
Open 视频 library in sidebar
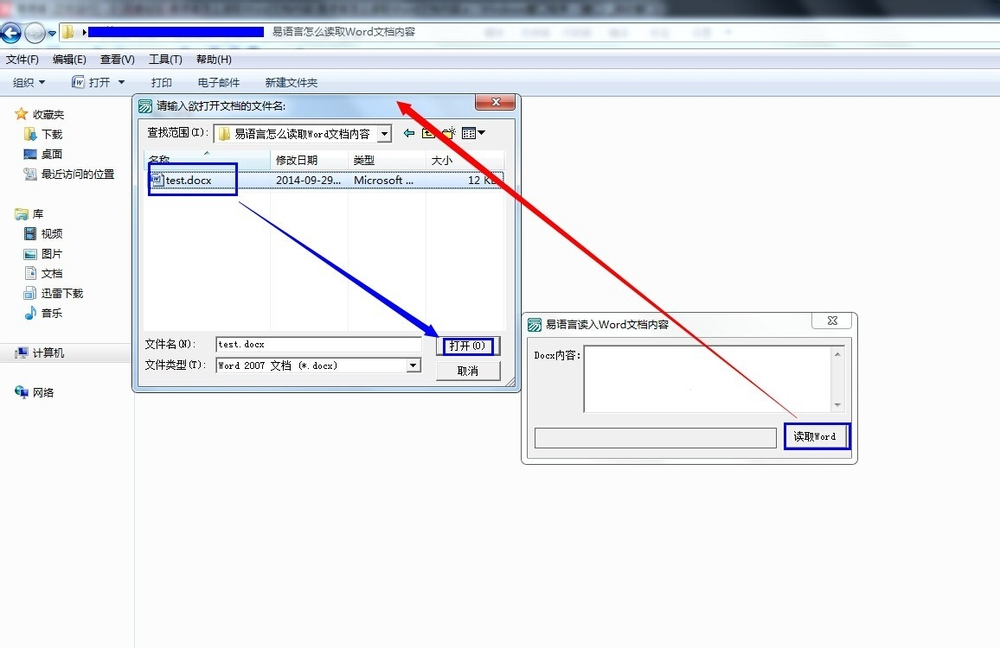(x=43, y=233)
